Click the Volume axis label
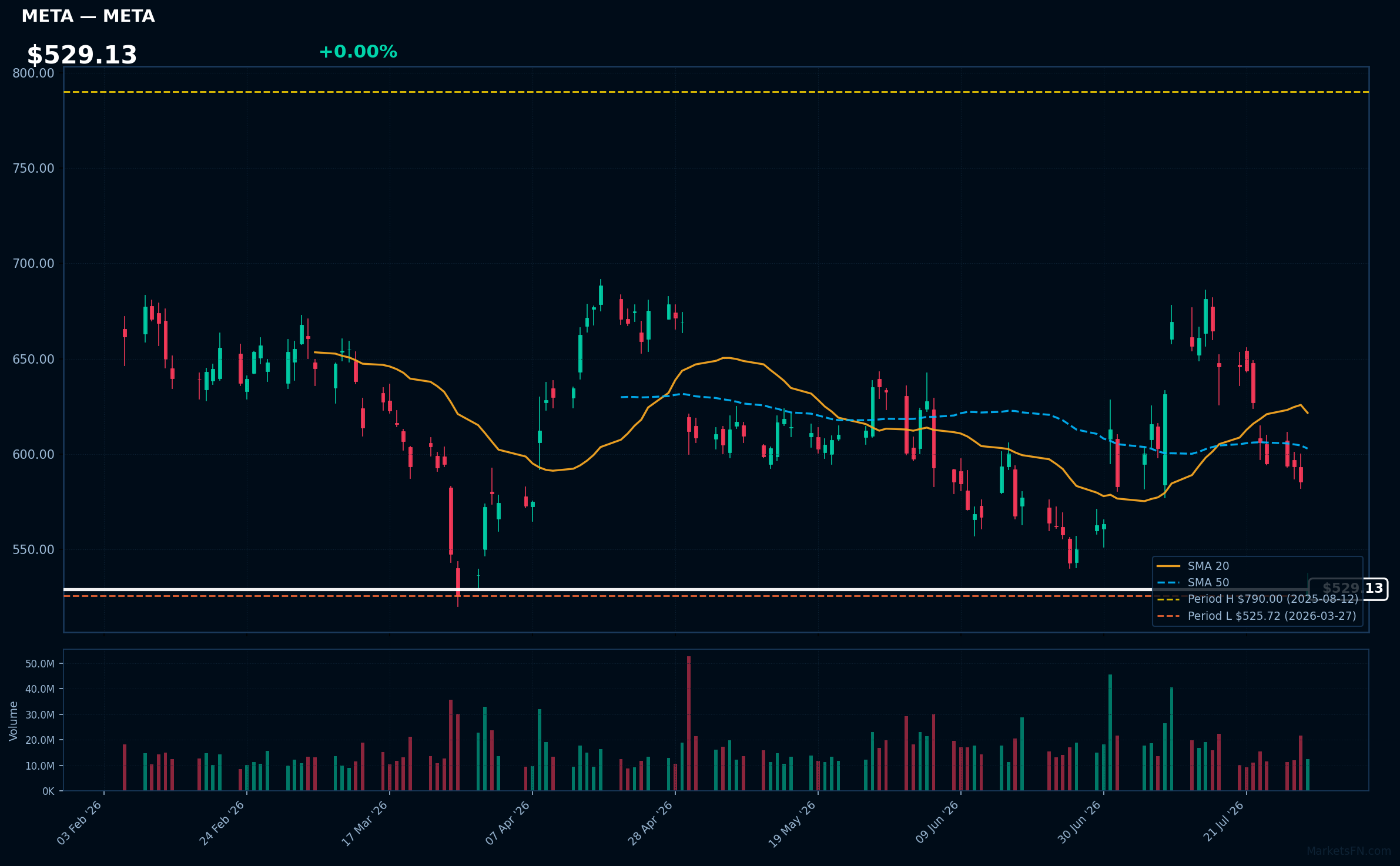This screenshot has width=1400, height=866. pos(13,721)
